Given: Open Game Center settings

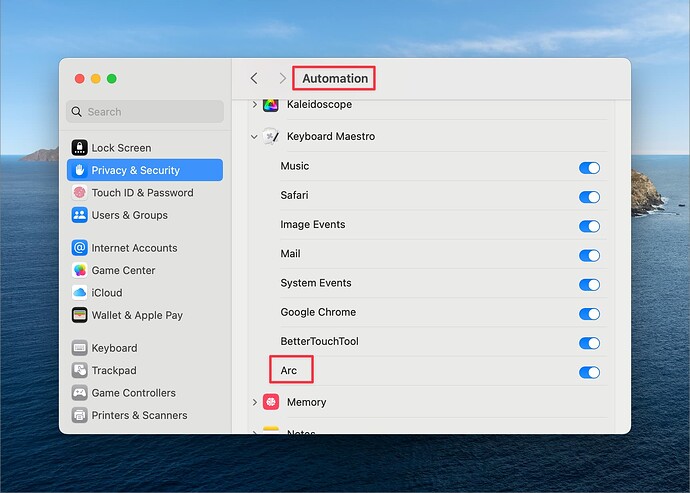Looking at the screenshot, I should [x=145, y=270].
